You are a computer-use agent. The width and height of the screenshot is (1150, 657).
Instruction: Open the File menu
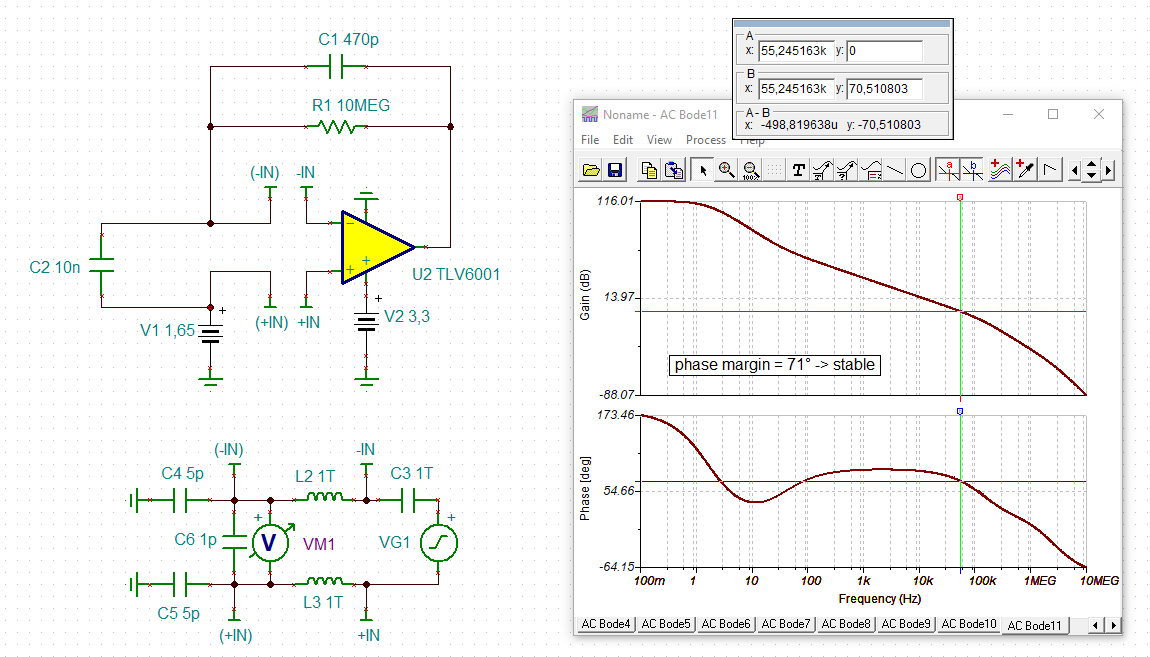point(590,139)
